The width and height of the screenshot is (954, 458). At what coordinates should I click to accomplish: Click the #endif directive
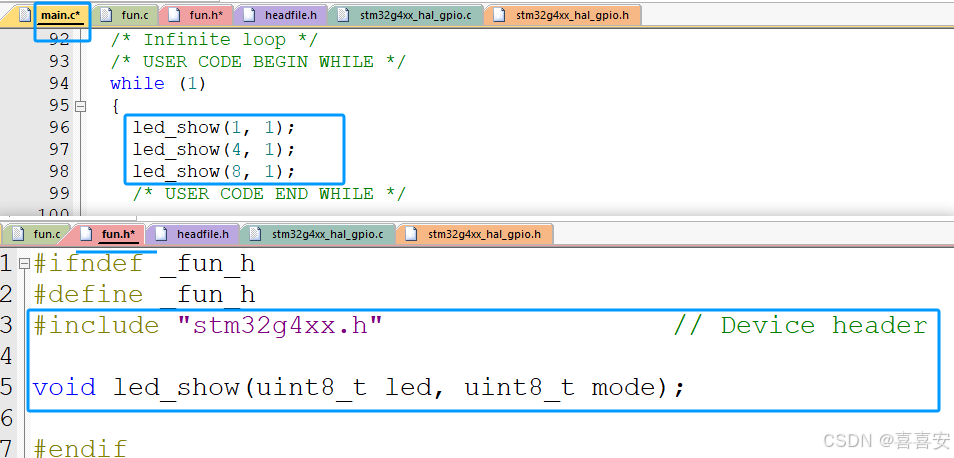(80, 449)
